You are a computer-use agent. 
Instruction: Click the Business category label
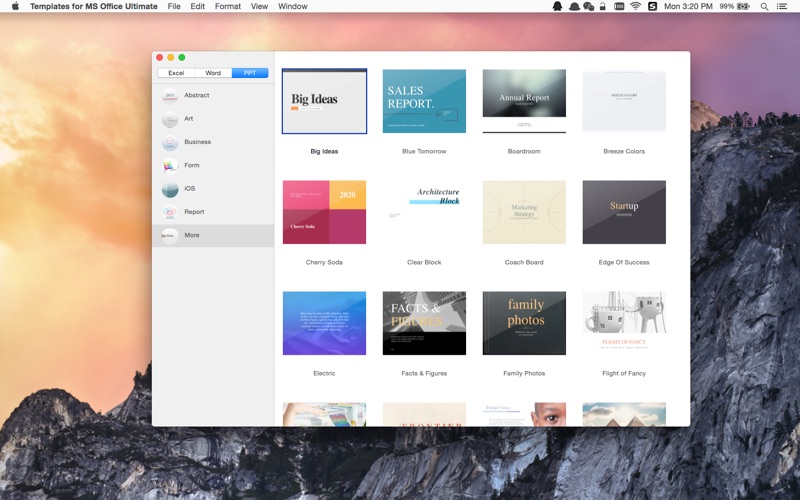[197, 142]
